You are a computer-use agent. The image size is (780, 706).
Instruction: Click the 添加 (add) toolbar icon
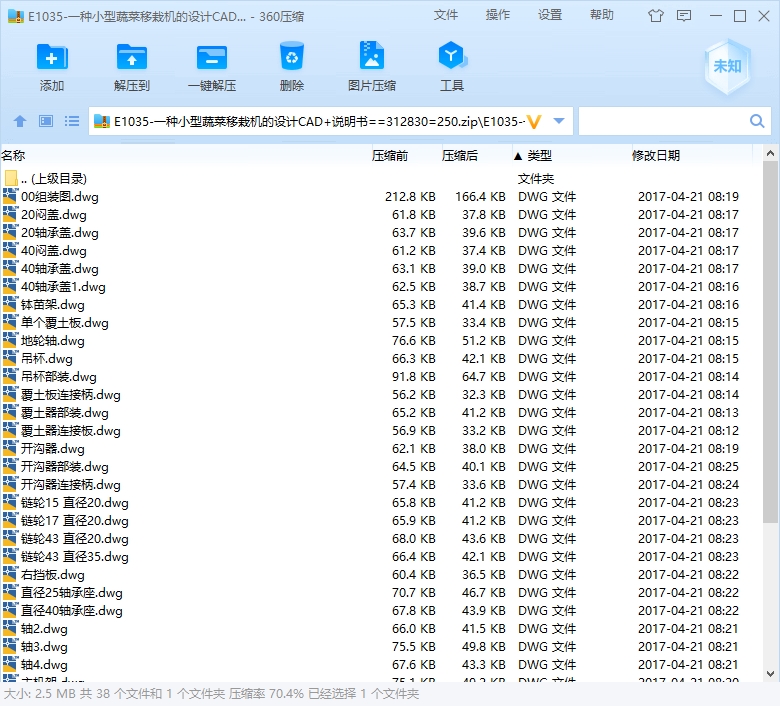52,57
